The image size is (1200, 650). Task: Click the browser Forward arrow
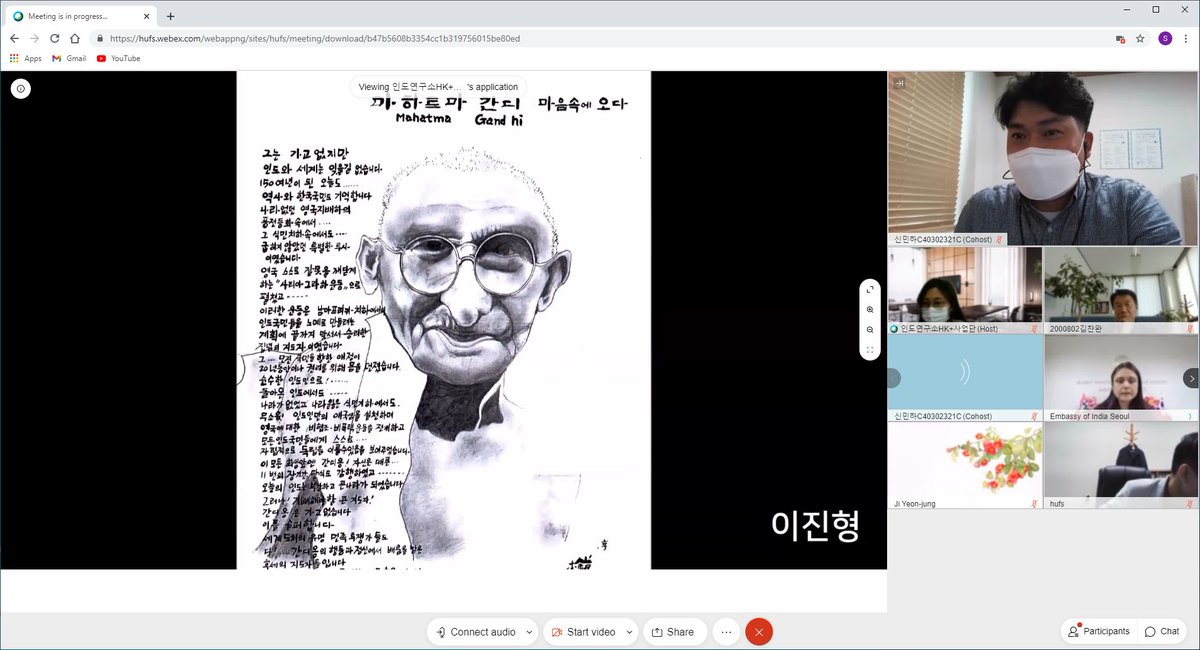34,38
